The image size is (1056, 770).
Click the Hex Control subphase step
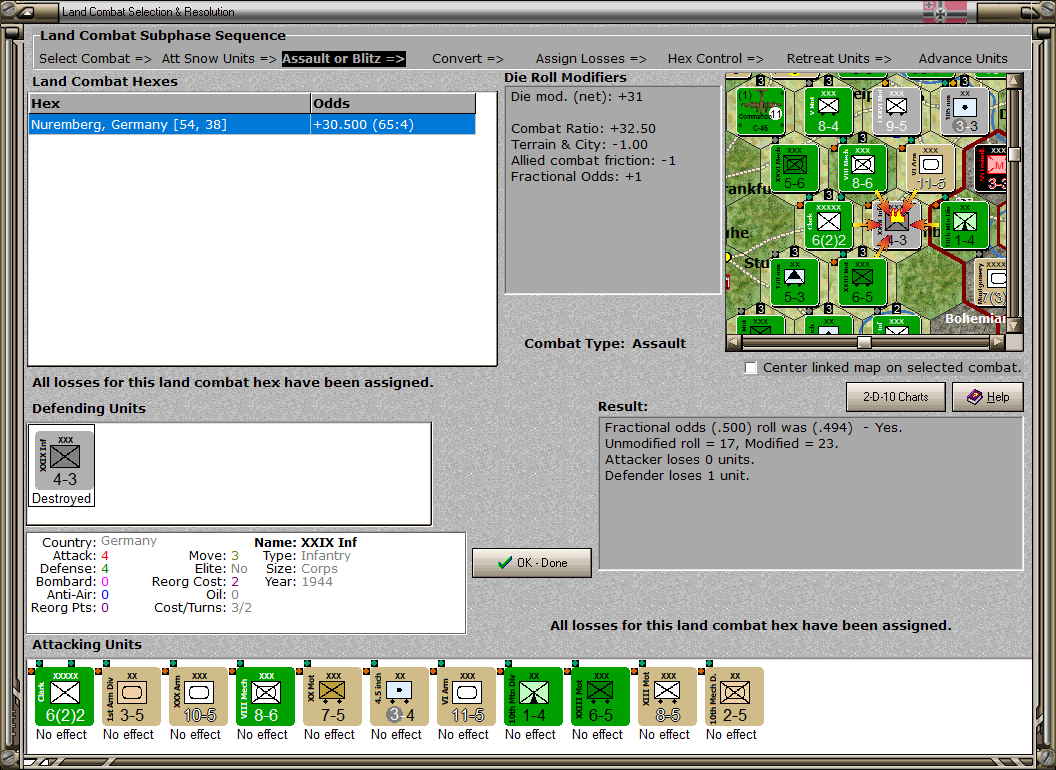pos(715,59)
